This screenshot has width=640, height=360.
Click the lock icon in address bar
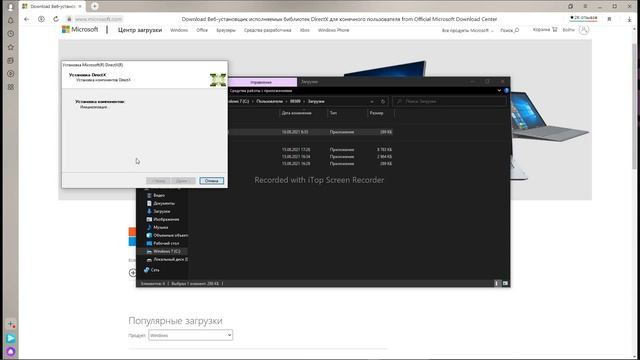pos(69,19)
